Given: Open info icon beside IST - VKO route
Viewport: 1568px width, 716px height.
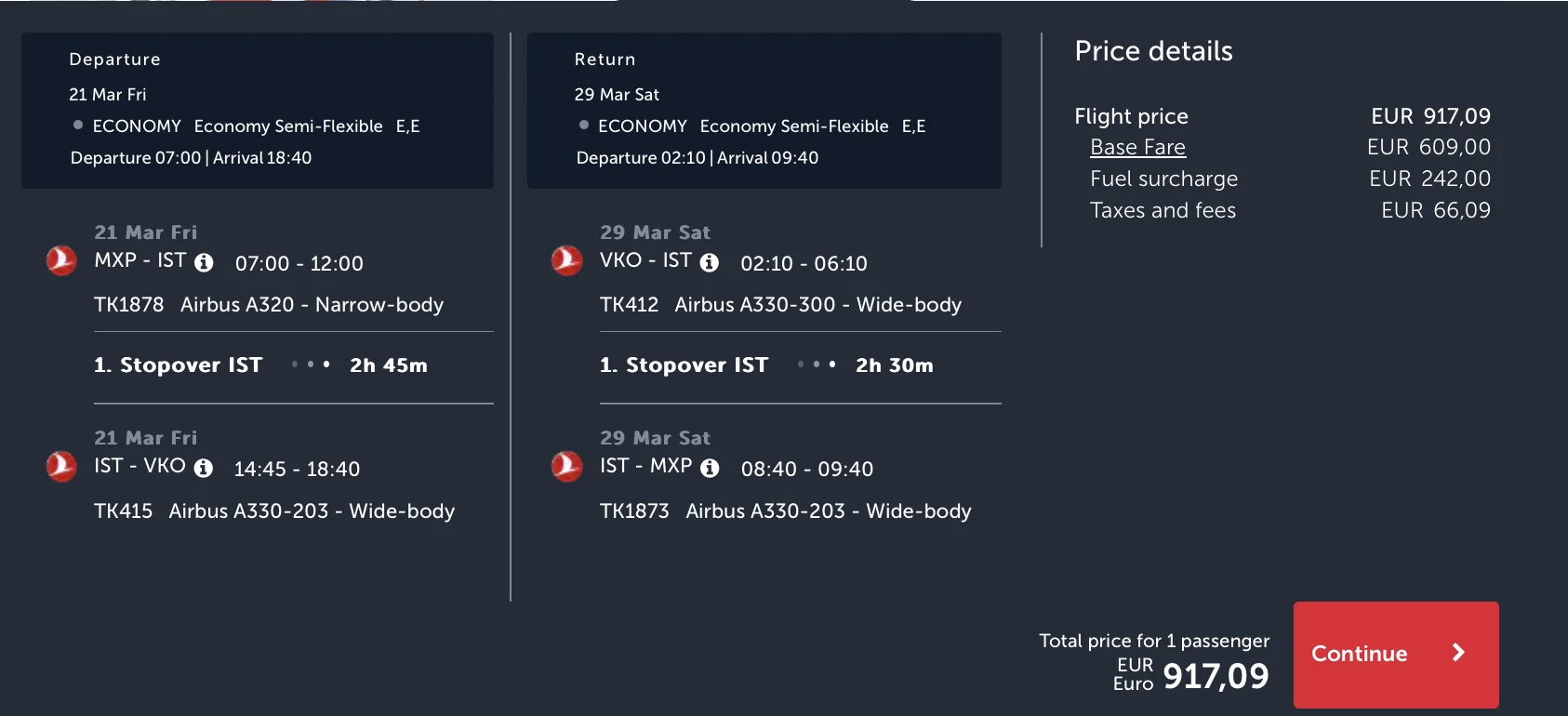Looking at the screenshot, I should [204, 469].
